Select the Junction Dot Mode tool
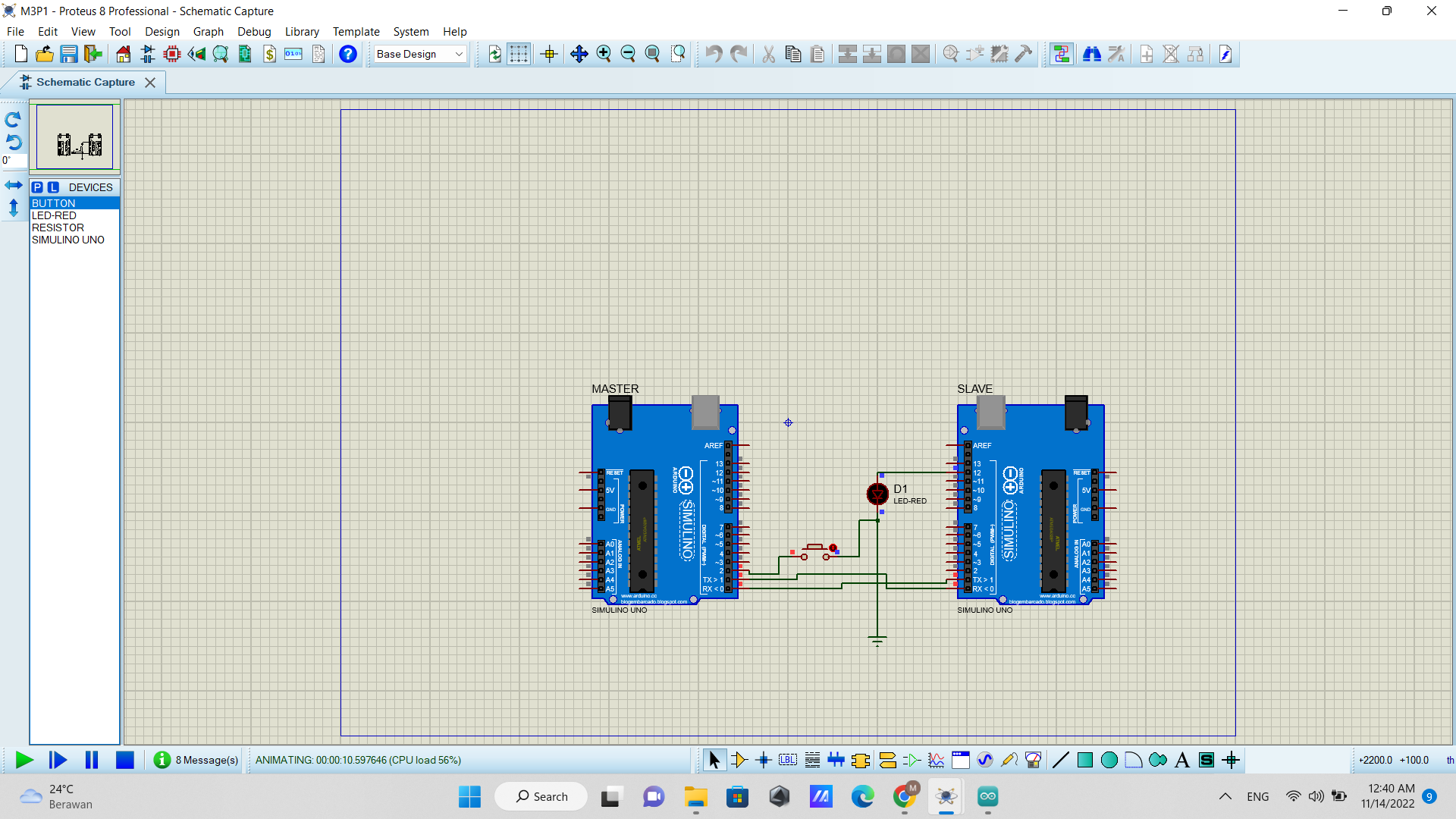 tap(764, 760)
